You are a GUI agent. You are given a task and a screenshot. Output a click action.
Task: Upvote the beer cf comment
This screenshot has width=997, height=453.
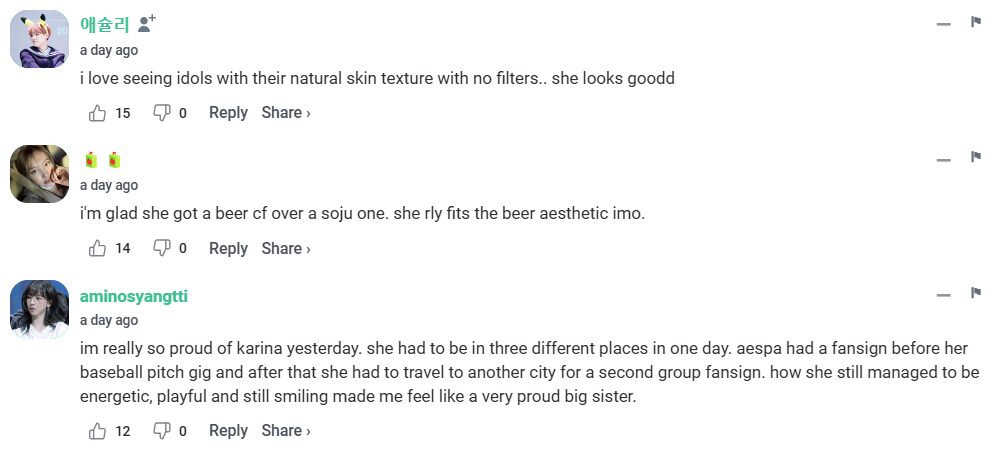coord(98,248)
